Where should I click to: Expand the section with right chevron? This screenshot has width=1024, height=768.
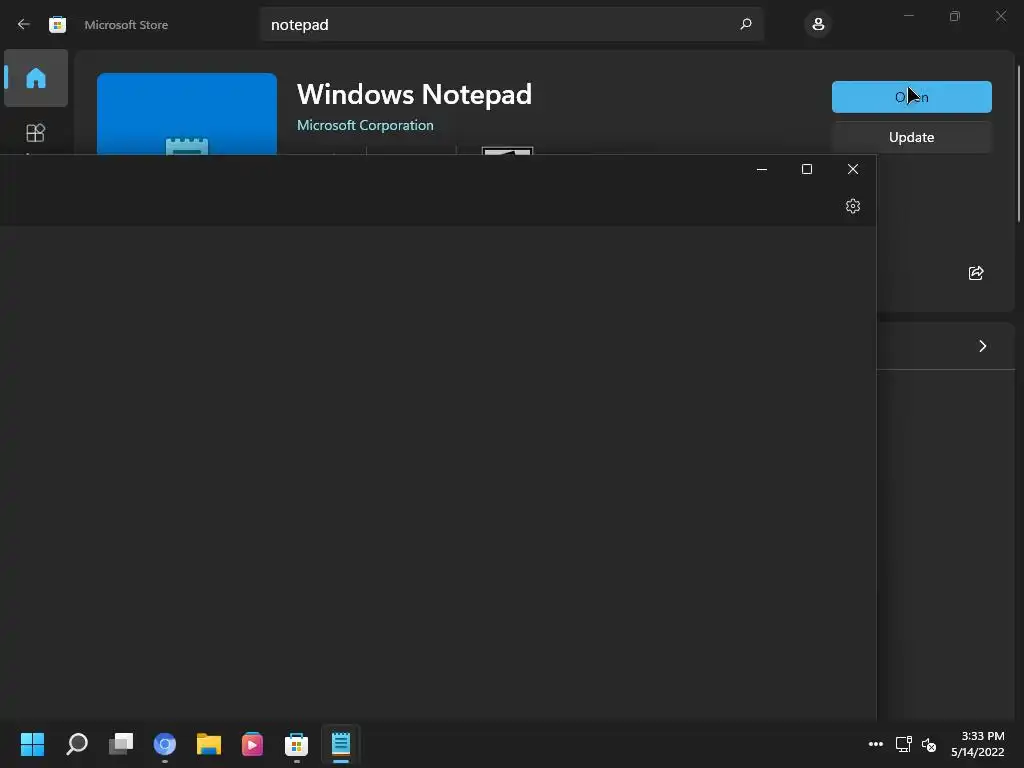[x=982, y=346]
